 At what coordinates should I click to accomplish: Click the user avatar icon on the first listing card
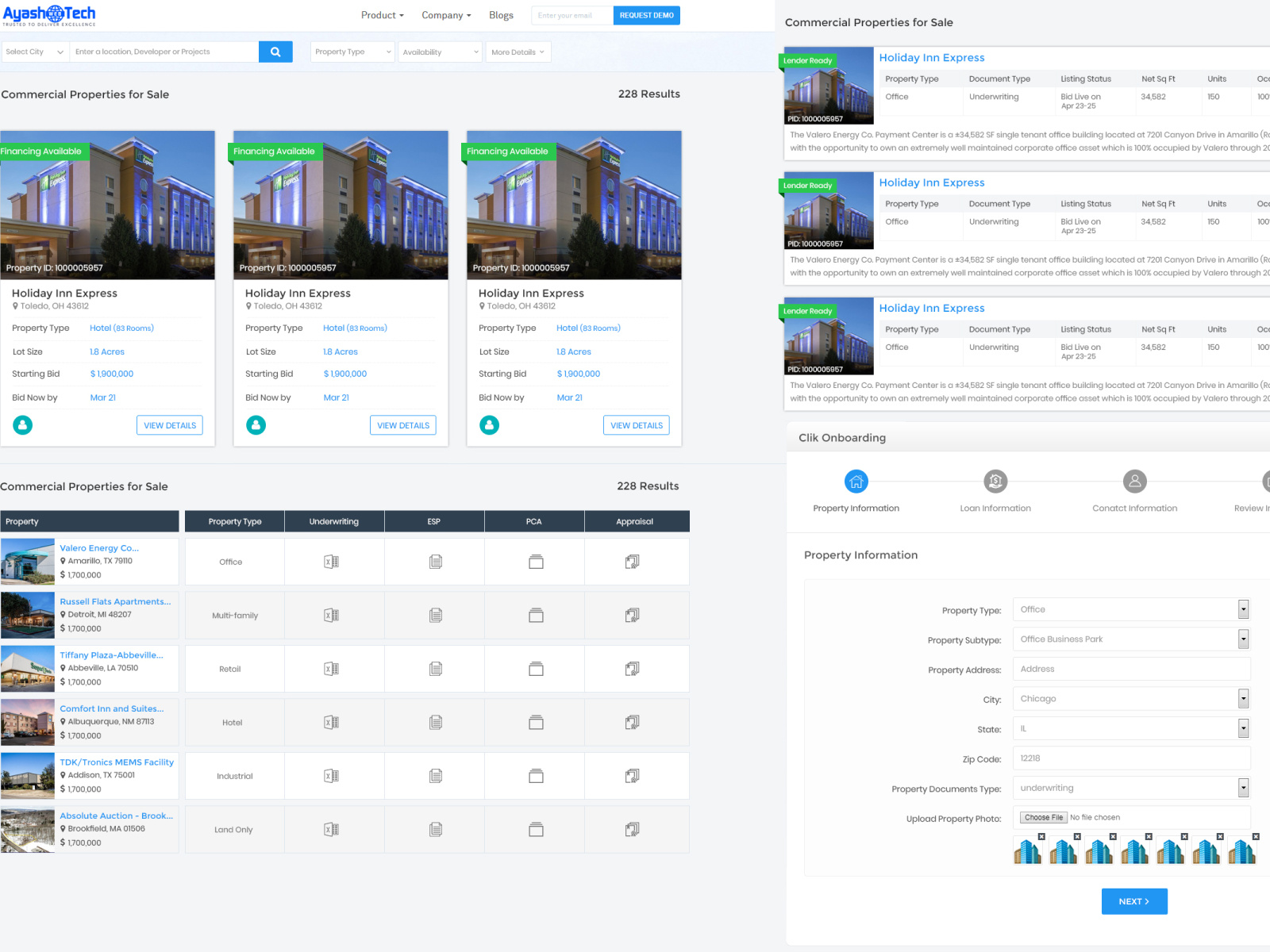pos(22,425)
